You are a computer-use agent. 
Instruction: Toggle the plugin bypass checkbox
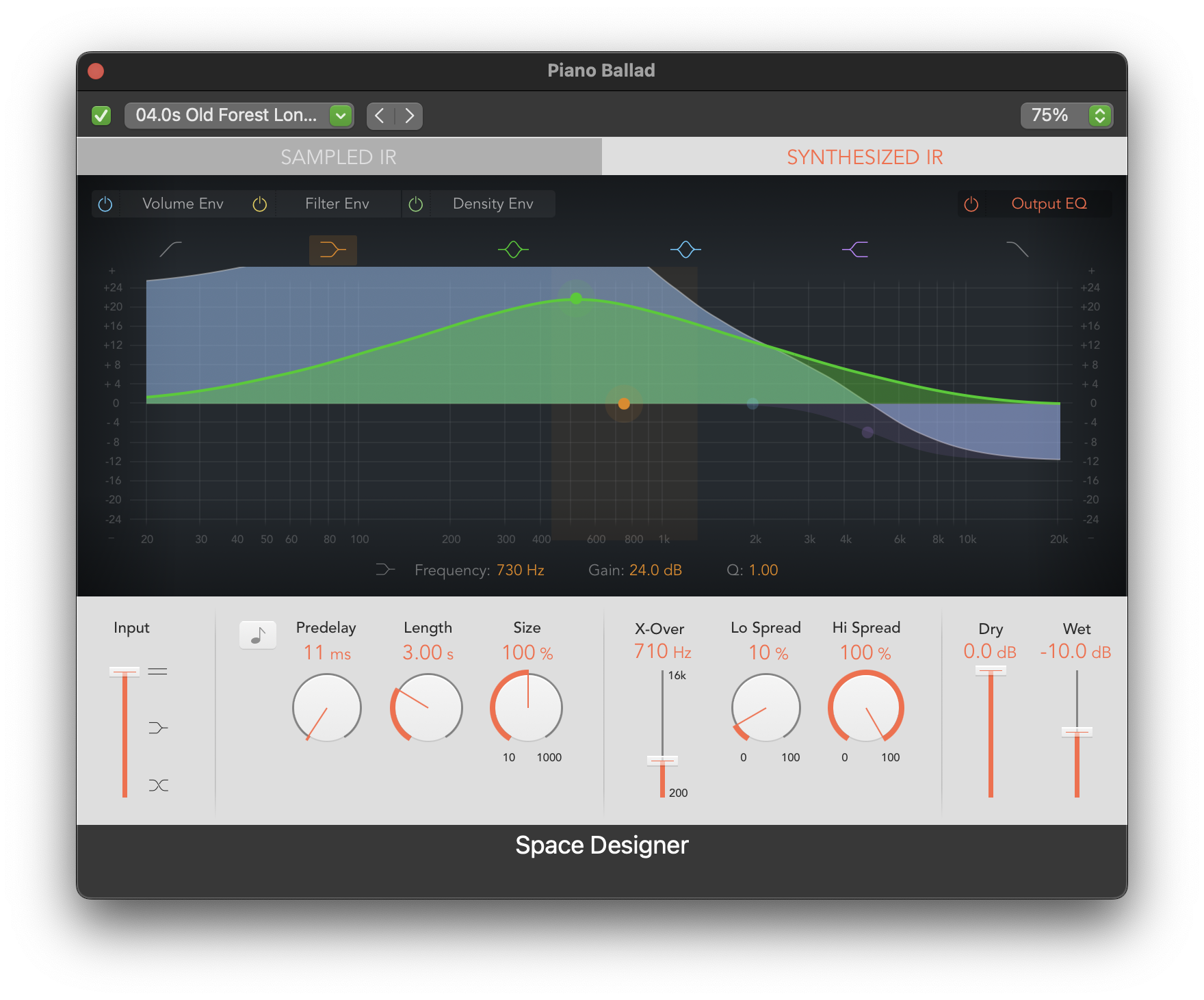point(101,116)
